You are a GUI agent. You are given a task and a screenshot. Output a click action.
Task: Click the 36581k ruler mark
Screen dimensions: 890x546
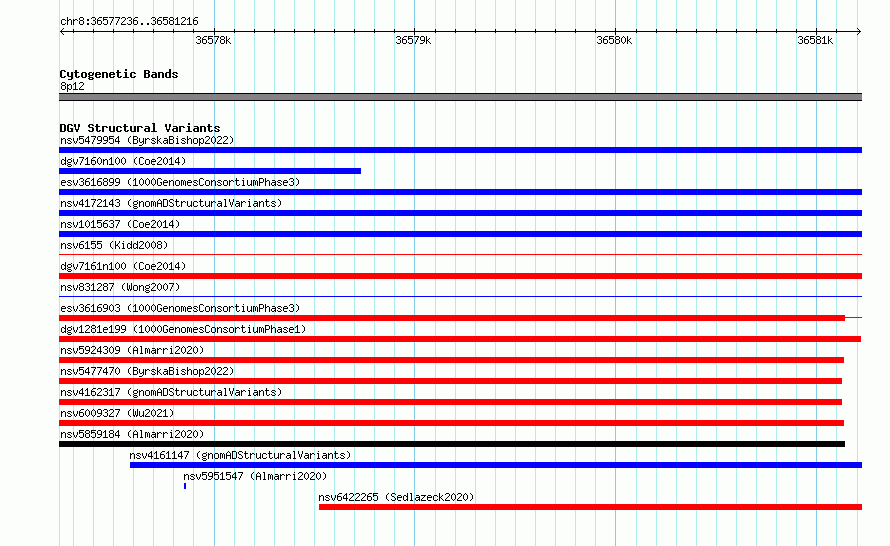(815, 40)
